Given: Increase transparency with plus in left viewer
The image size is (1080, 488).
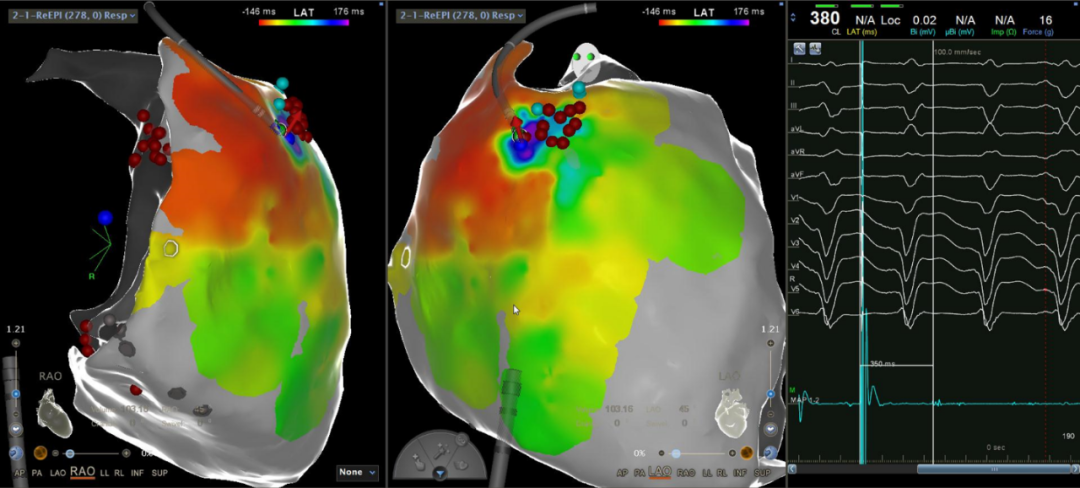Looking at the screenshot, I should [x=126, y=453].
